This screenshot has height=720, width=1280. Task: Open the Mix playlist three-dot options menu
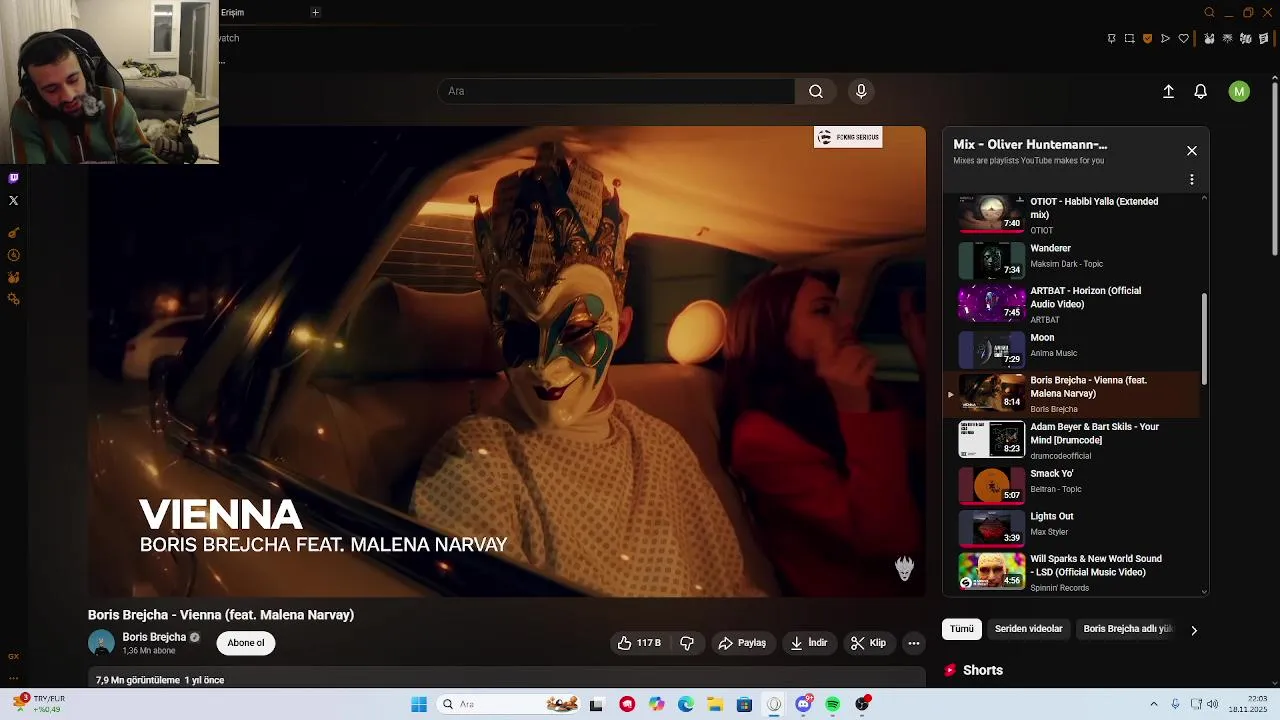[x=1192, y=180]
